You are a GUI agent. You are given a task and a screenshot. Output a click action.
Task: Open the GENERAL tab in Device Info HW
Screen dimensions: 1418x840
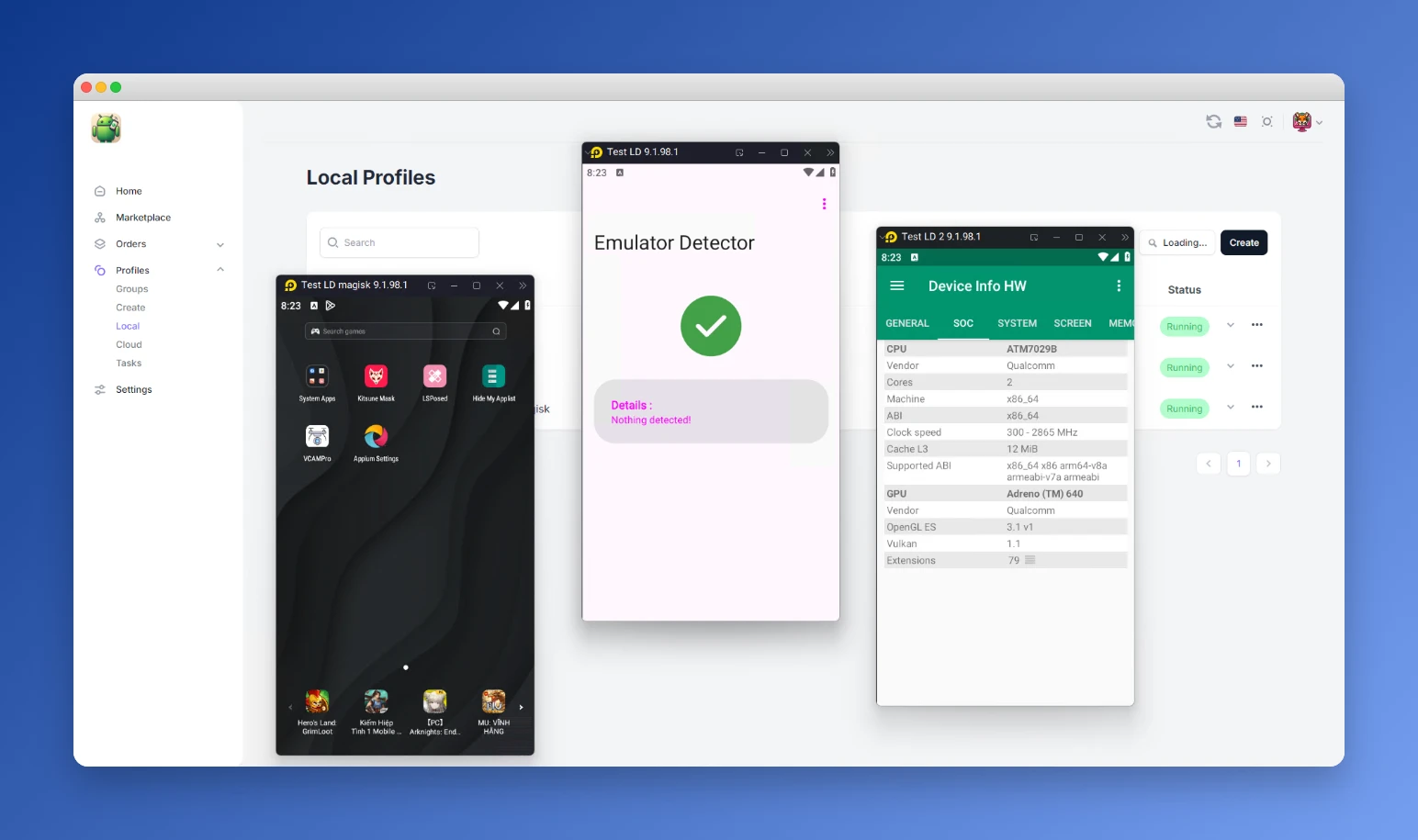pyautogui.click(x=907, y=322)
